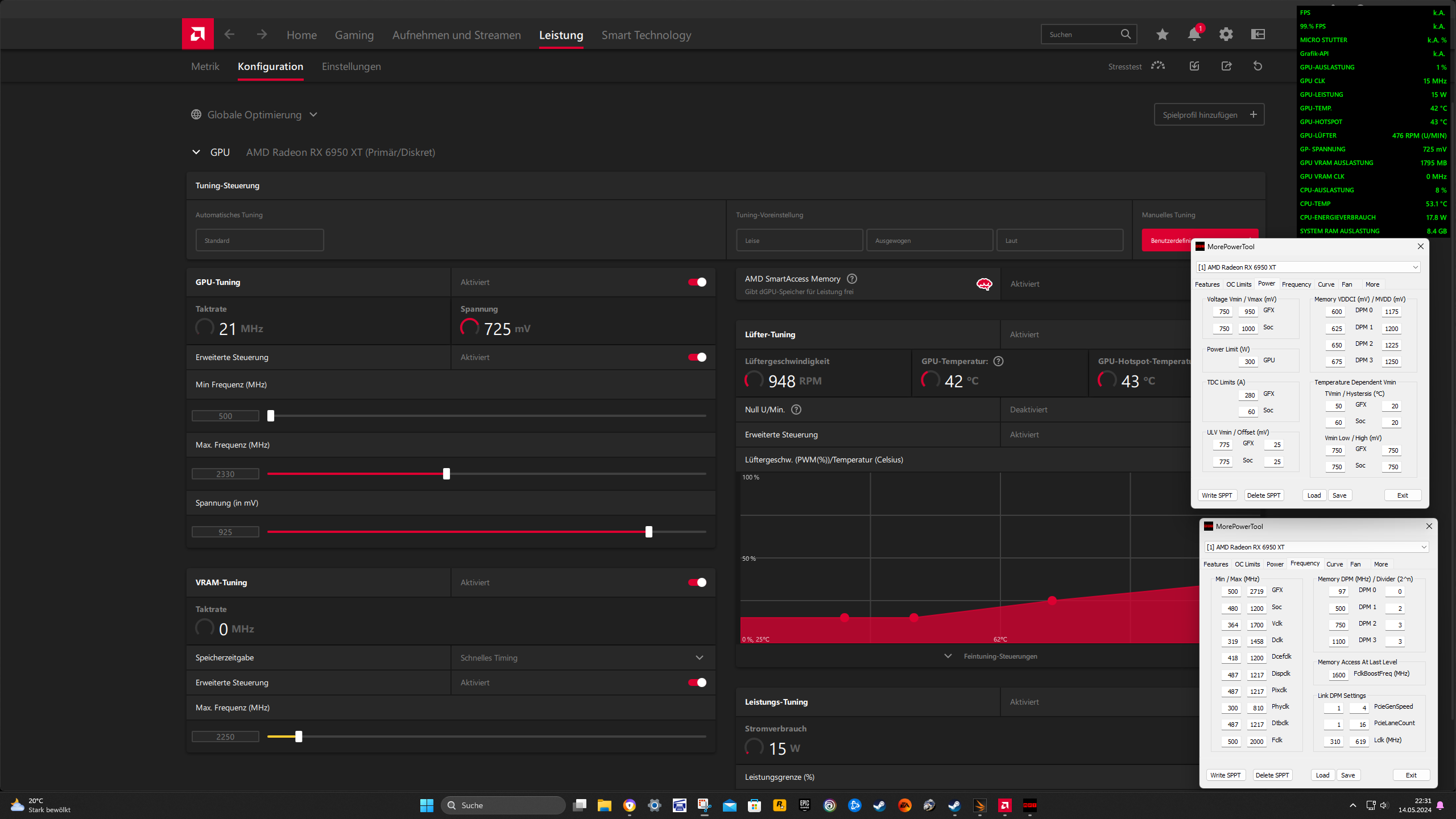Switch to the Gaming tab

point(354,35)
